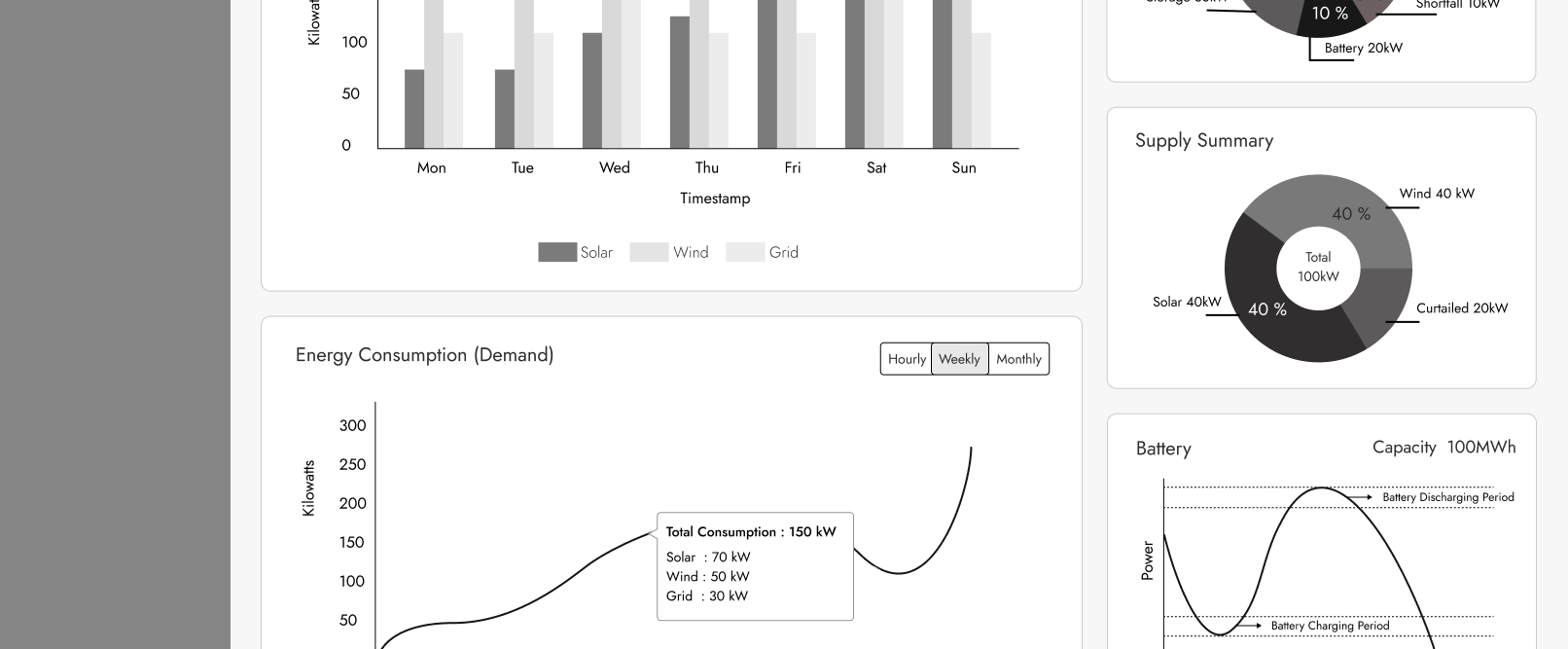Image resolution: width=1568 pixels, height=649 pixels.
Task: Select the Weekly time range tab
Action: tap(959, 359)
